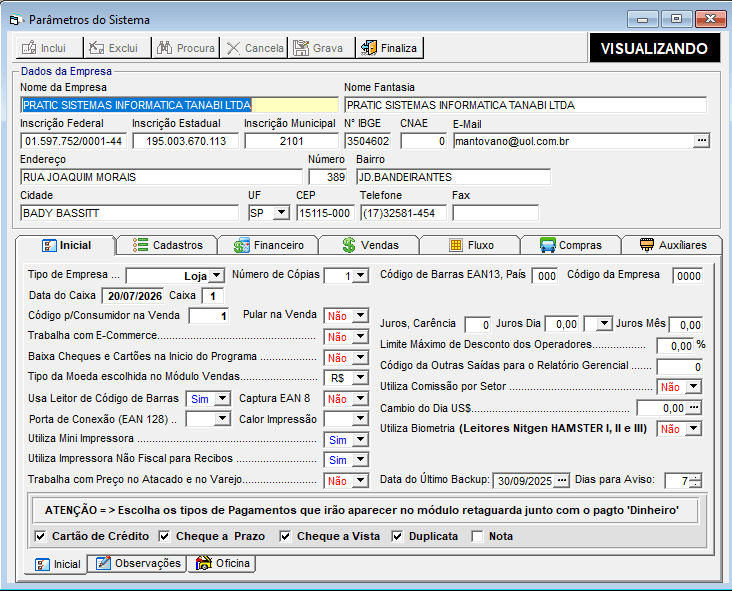
Task: Click the Limite Máximo de Desconto field
Action: tap(675, 346)
